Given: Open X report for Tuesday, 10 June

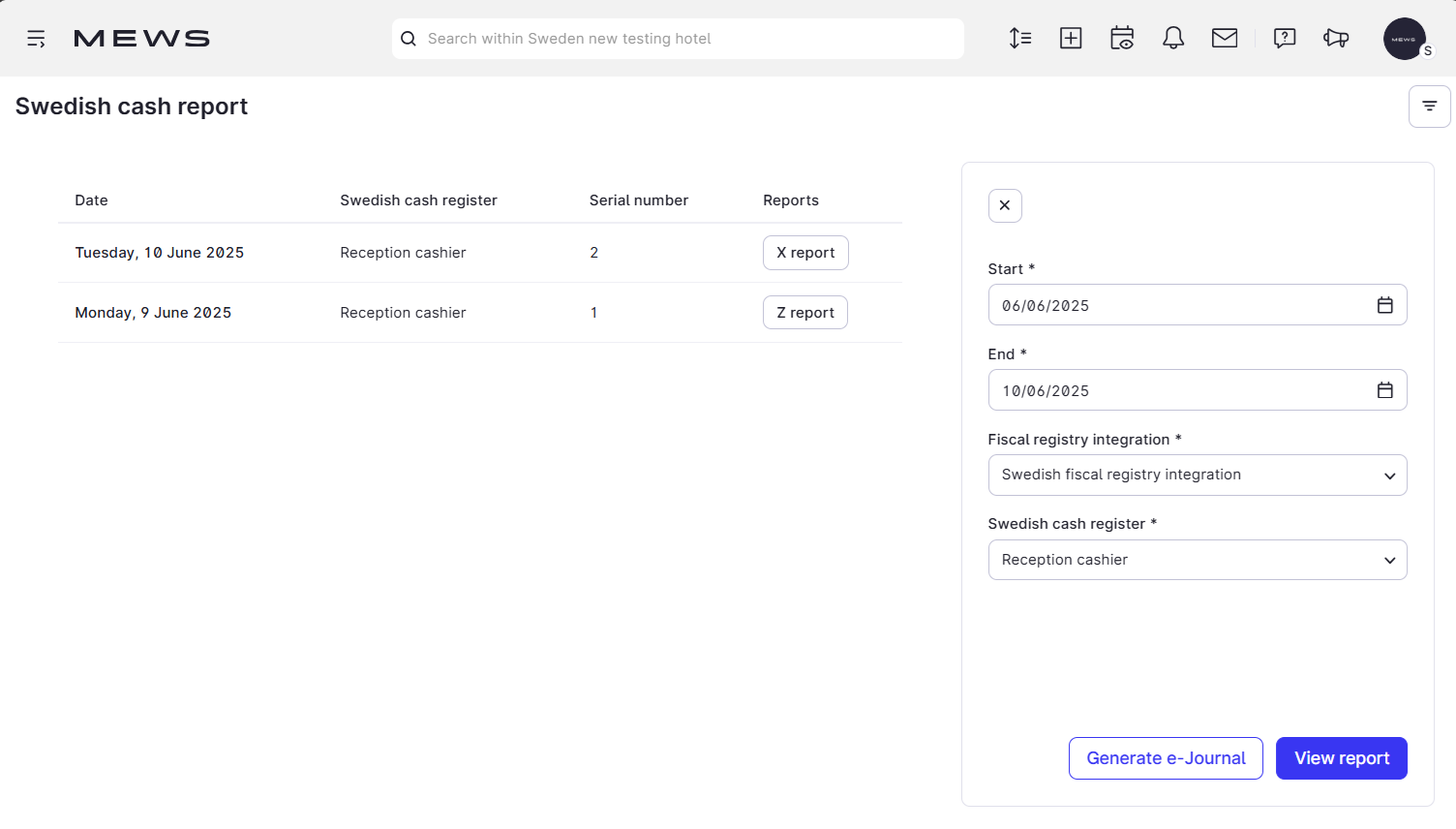Looking at the screenshot, I should [805, 253].
